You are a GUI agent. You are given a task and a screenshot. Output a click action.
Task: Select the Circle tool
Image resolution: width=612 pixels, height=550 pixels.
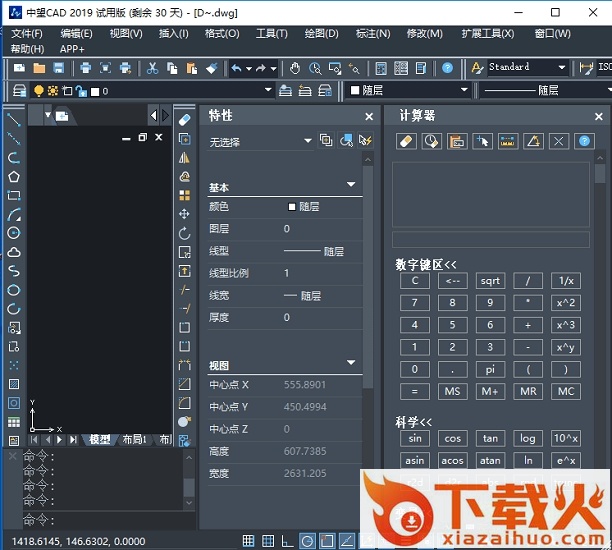(14, 233)
